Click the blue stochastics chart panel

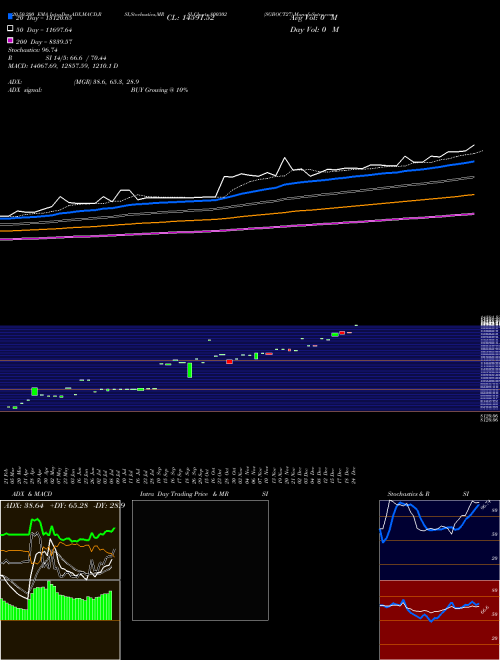coord(439,540)
